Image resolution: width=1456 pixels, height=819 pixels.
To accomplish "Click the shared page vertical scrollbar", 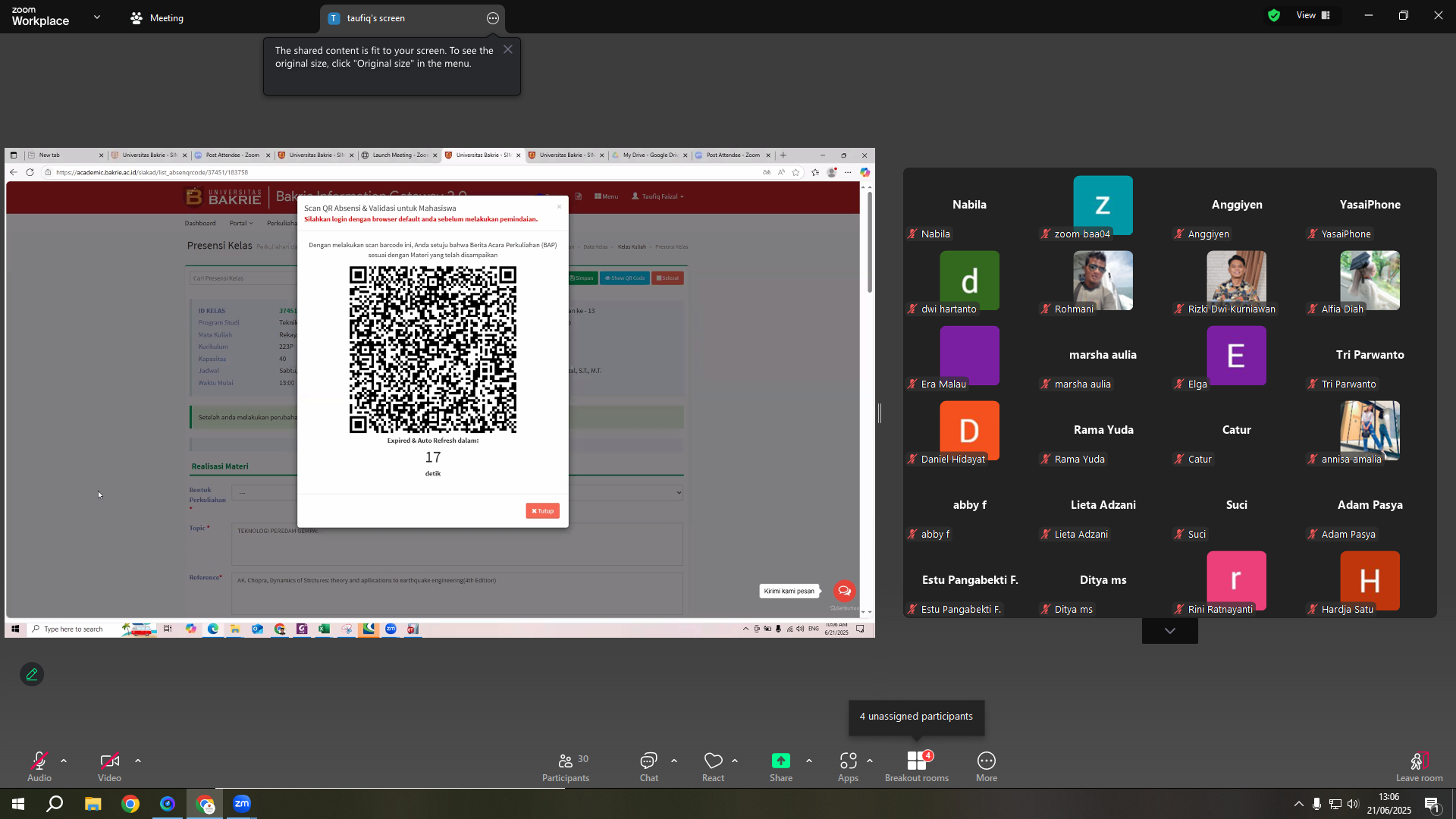I will [869, 243].
